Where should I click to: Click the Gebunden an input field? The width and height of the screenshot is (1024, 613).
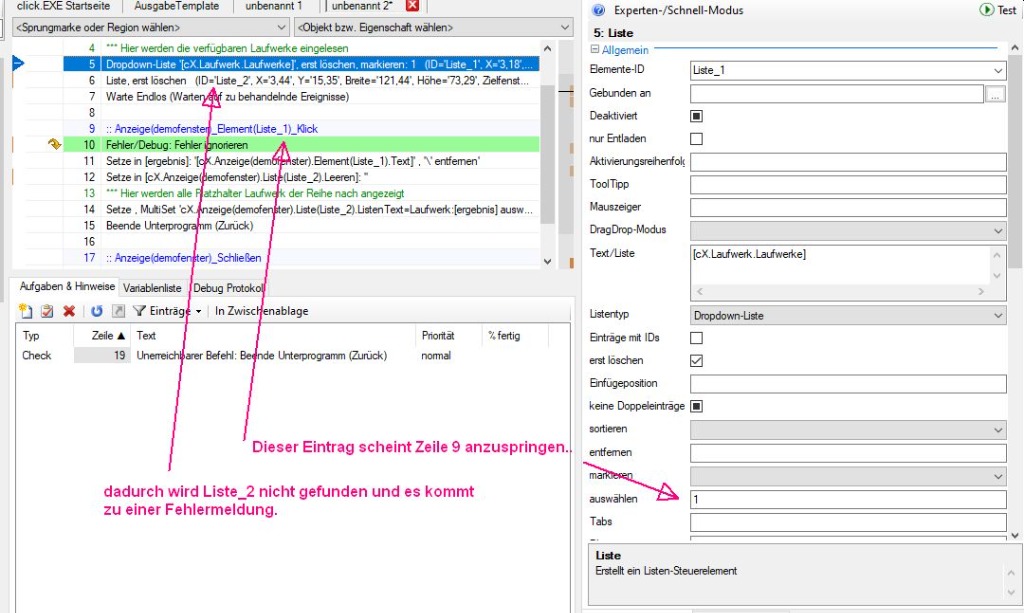pos(837,94)
